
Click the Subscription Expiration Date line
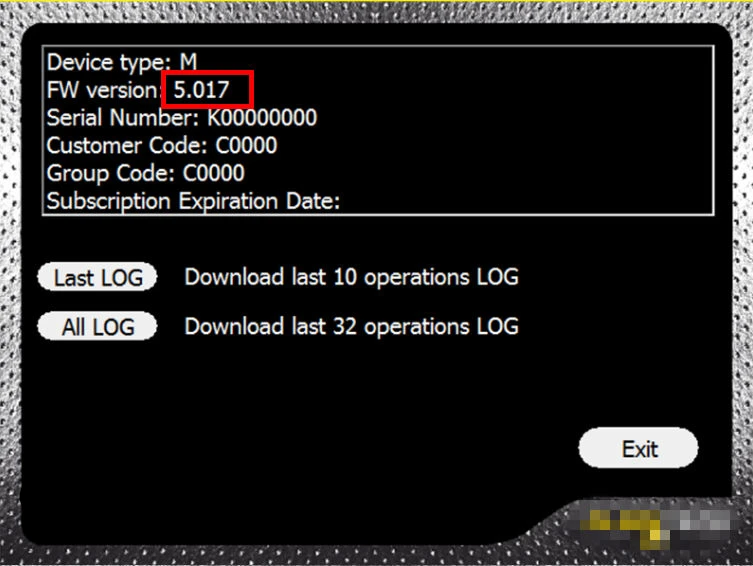[x=193, y=201]
